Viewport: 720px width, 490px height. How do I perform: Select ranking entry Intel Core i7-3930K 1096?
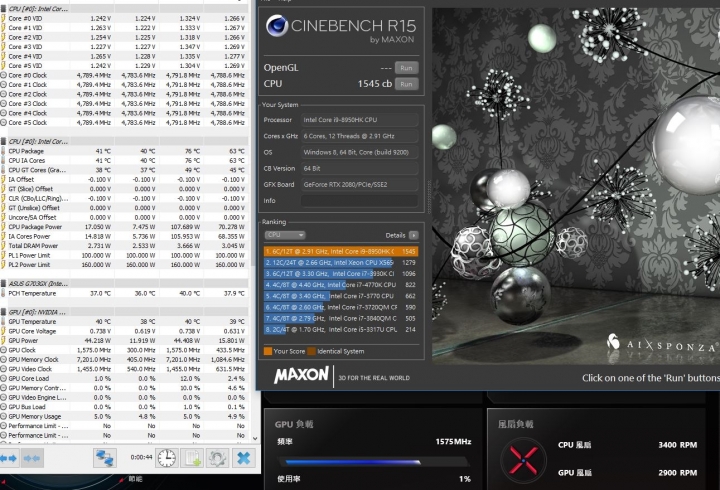pos(341,274)
